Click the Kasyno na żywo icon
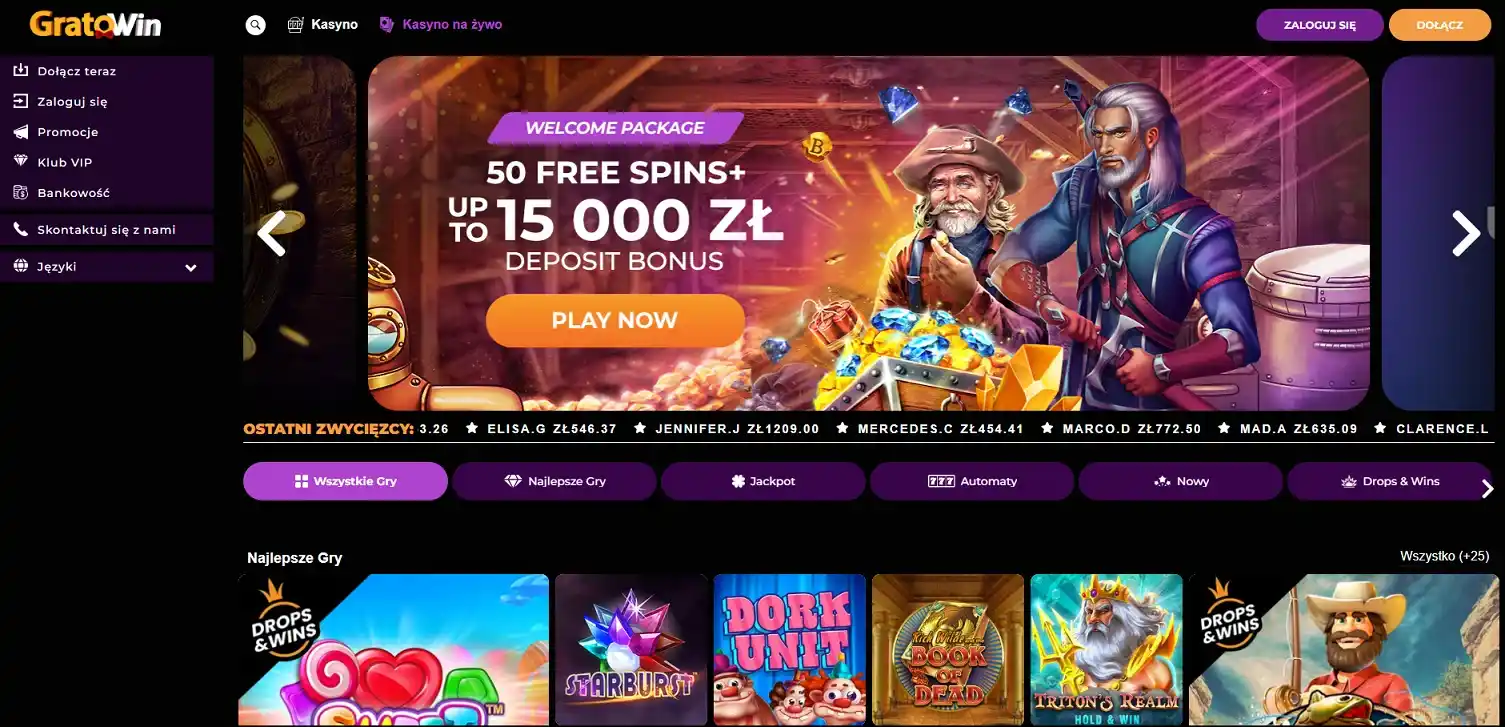The width and height of the screenshot is (1505, 727). [387, 25]
